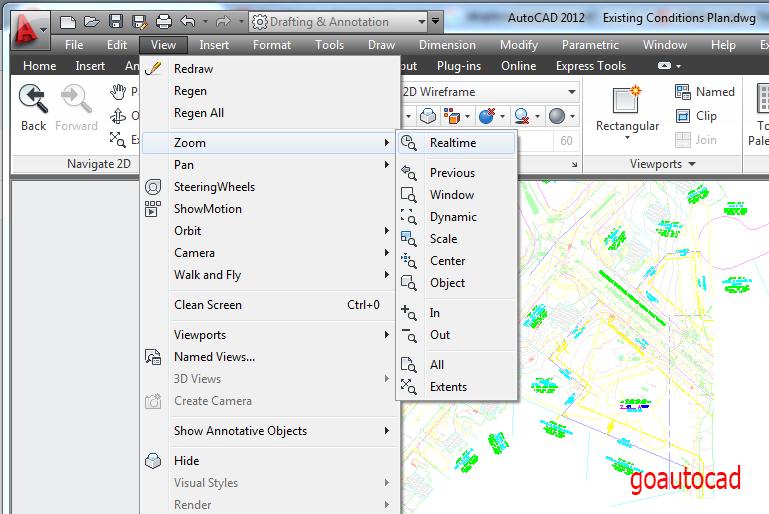Choose Zoom Extents from submenu
This screenshot has width=769, height=514.
tap(457, 387)
